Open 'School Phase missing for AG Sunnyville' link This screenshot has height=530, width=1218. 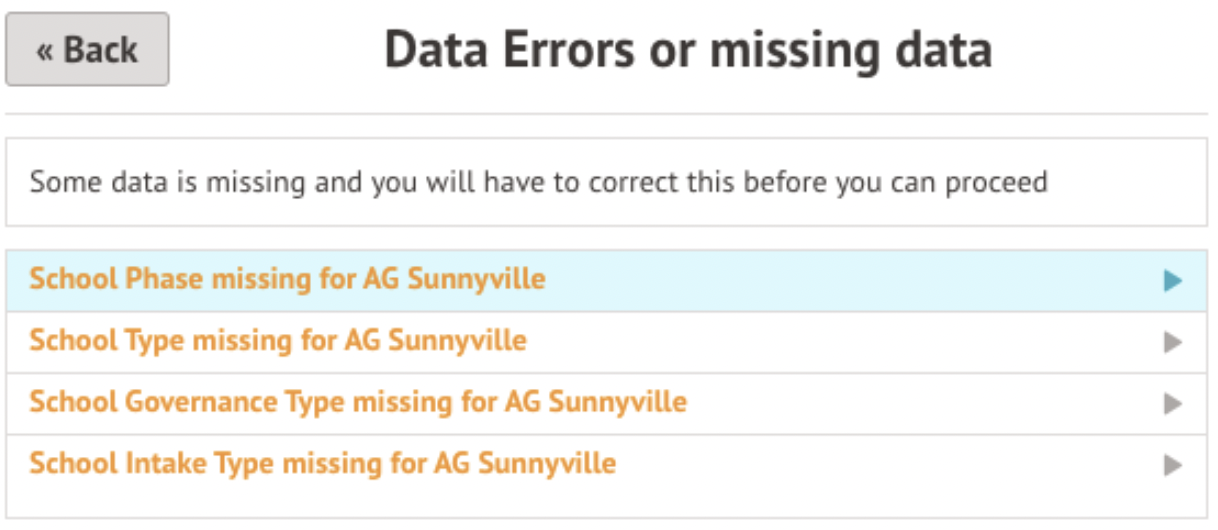tap(287, 279)
